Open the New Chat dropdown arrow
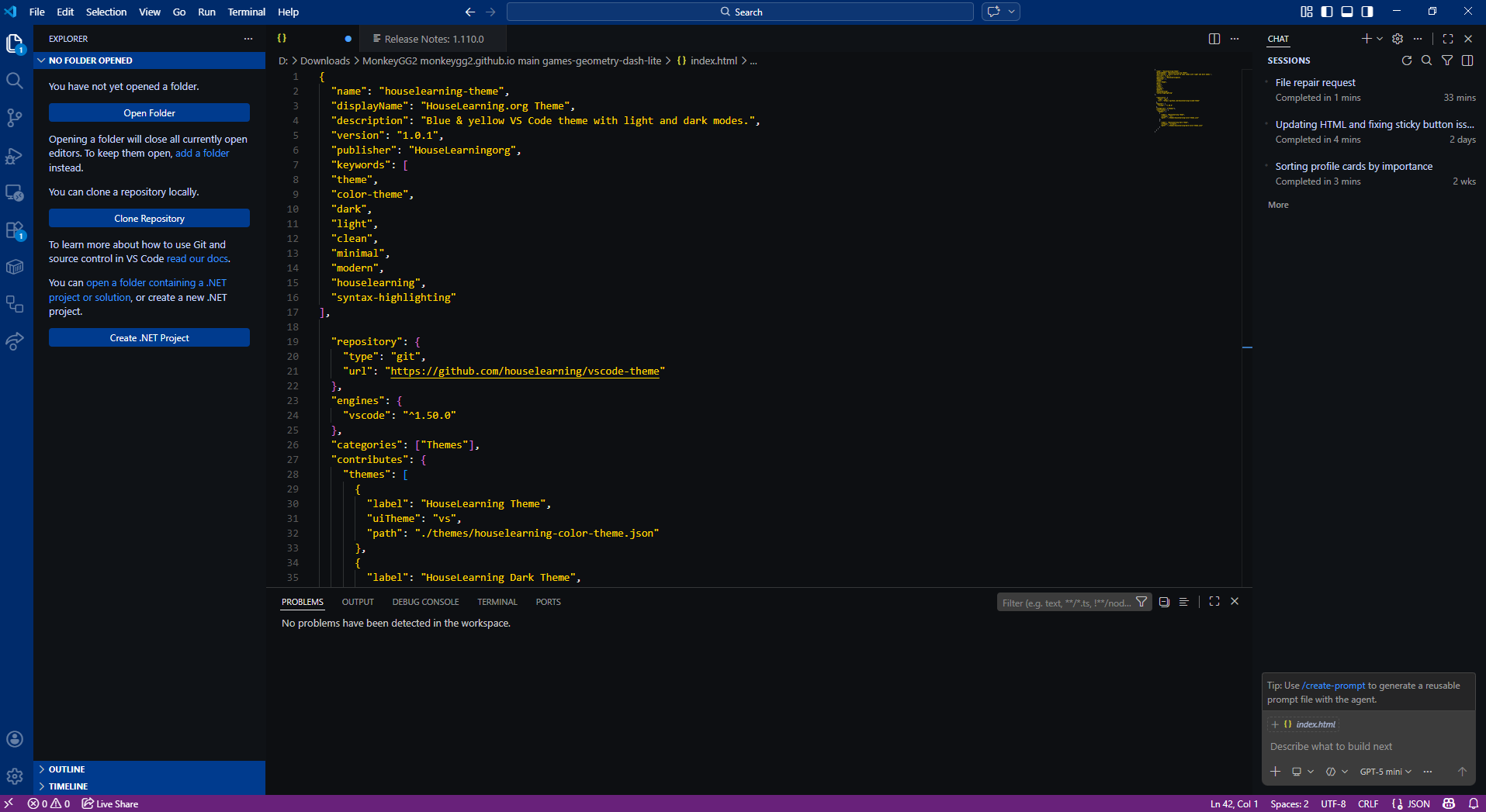 pyautogui.click(x=1380, y=39)
